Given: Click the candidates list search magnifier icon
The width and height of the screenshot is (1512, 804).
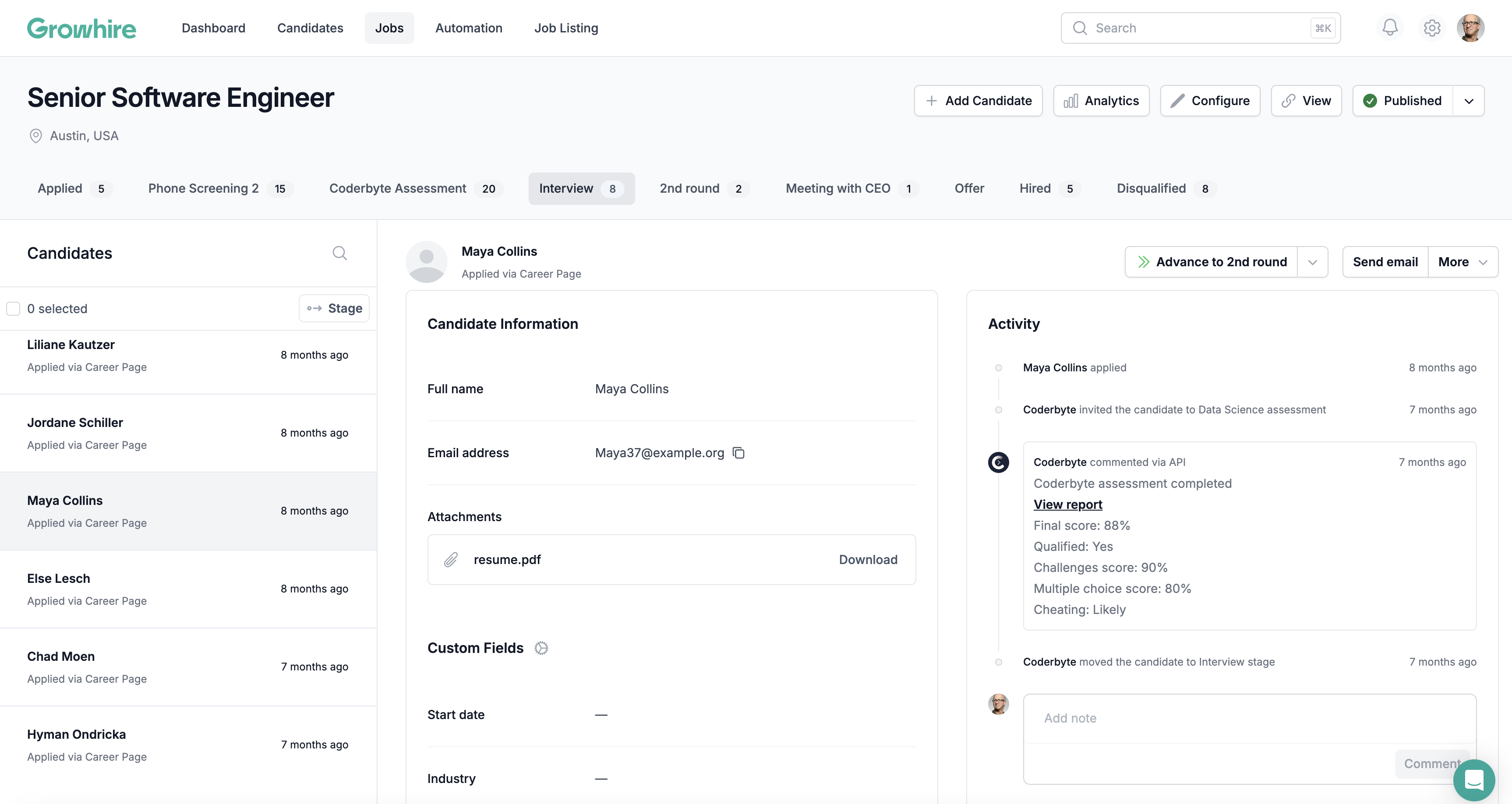Looking at the screenshot, I should tap(339, 253).
